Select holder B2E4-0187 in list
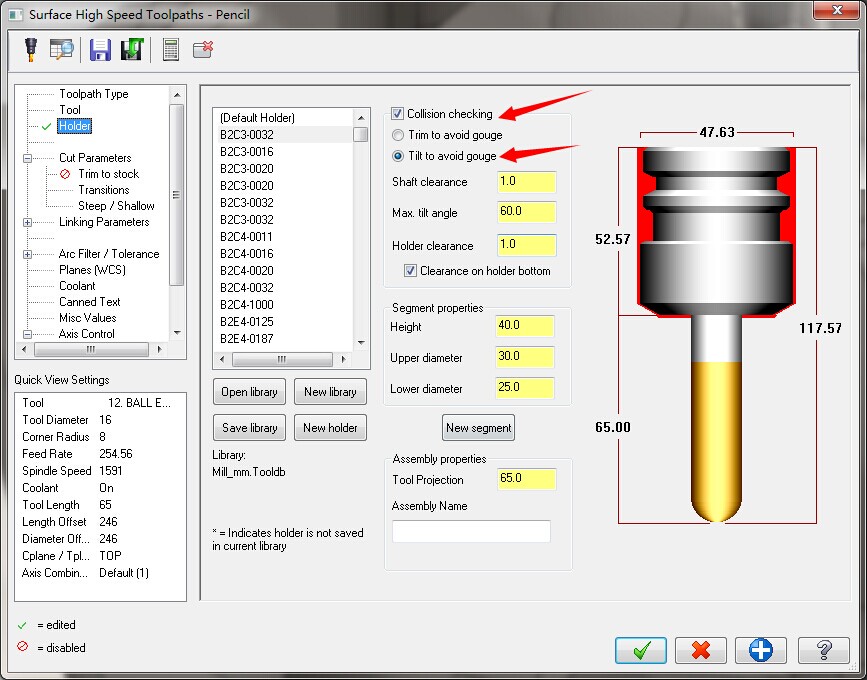Viewport: 867px width, 680px height. [x=247, y=339]
